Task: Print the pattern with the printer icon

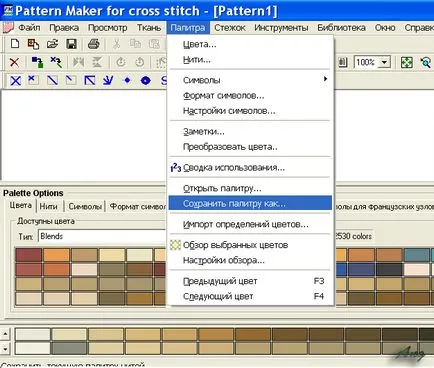Action: pos(93,44)
